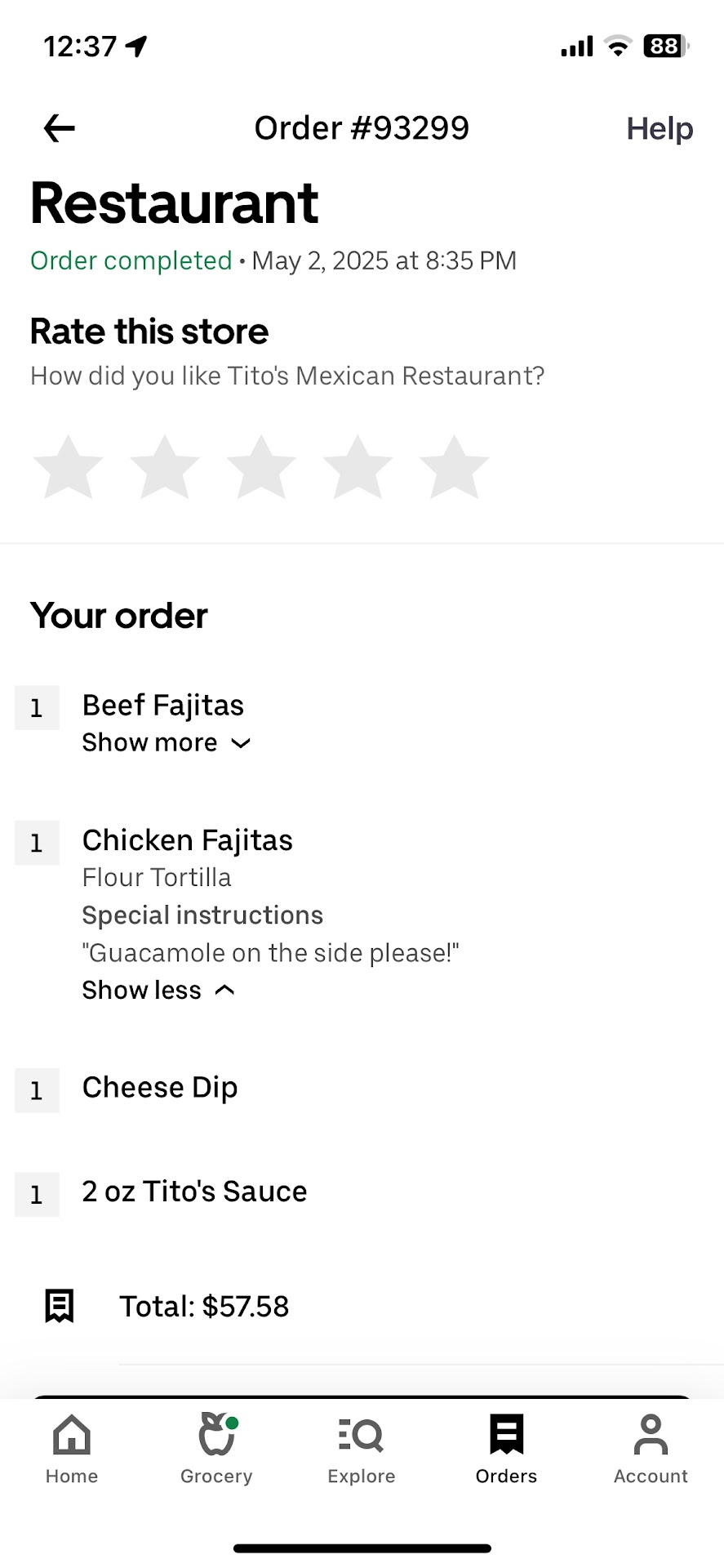The width and height of the screenshot is (724, 1568).
Task: Expand Beef Fajitas with Show more
Action: click(150, 742)
